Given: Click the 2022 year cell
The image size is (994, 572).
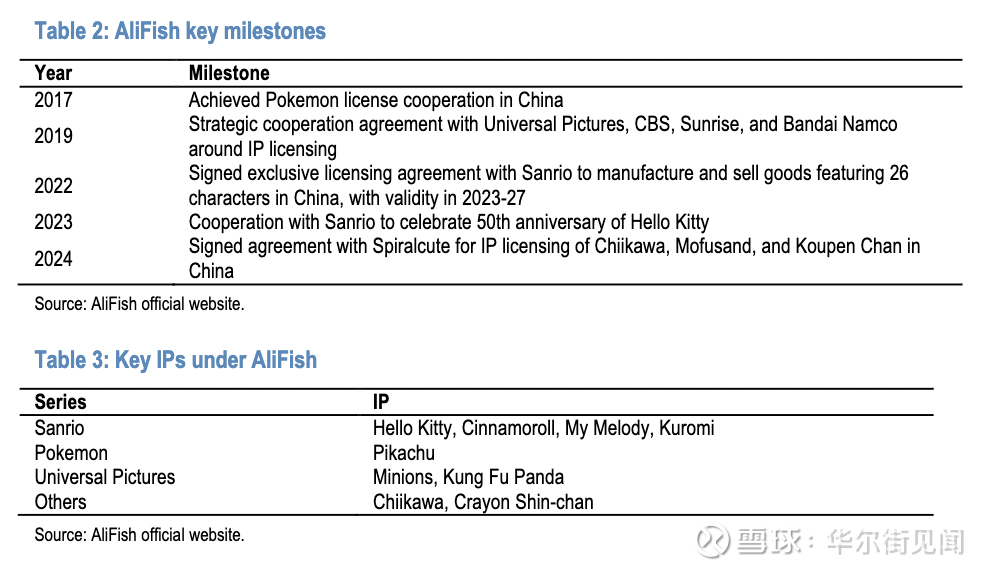Looking at the screenshot, I should tap(53, 185).
